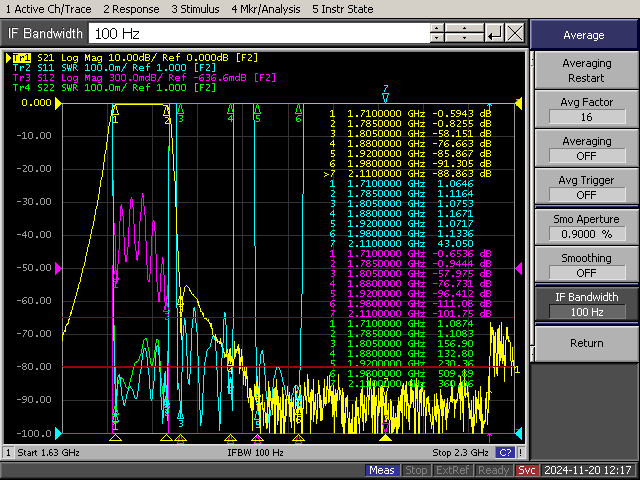Open the 3 Stimulus menu
Viewport: 640px width, 480px height.
click(198, 9)
